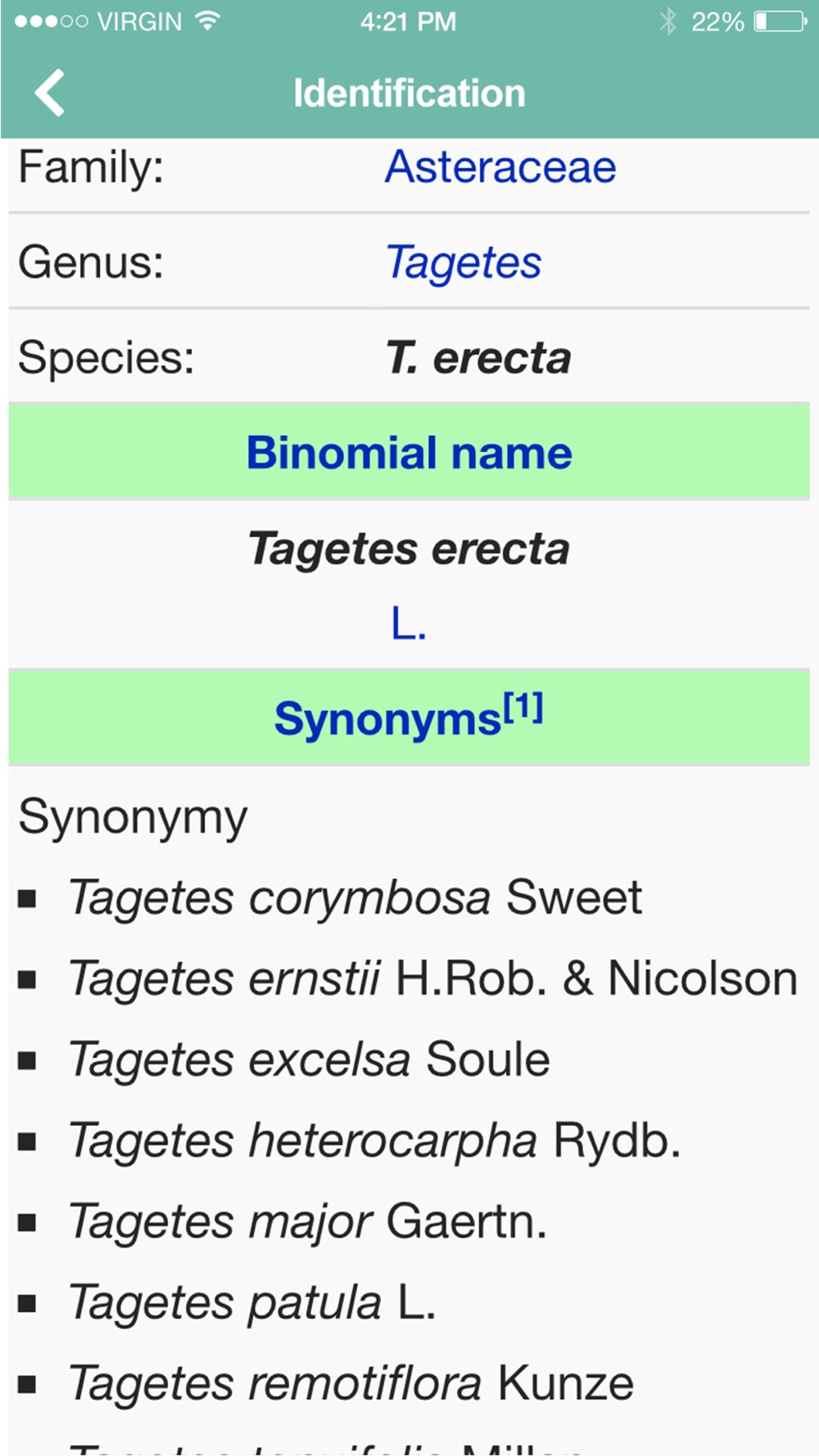
Task: Tap the Identification title
Action: 409,93
